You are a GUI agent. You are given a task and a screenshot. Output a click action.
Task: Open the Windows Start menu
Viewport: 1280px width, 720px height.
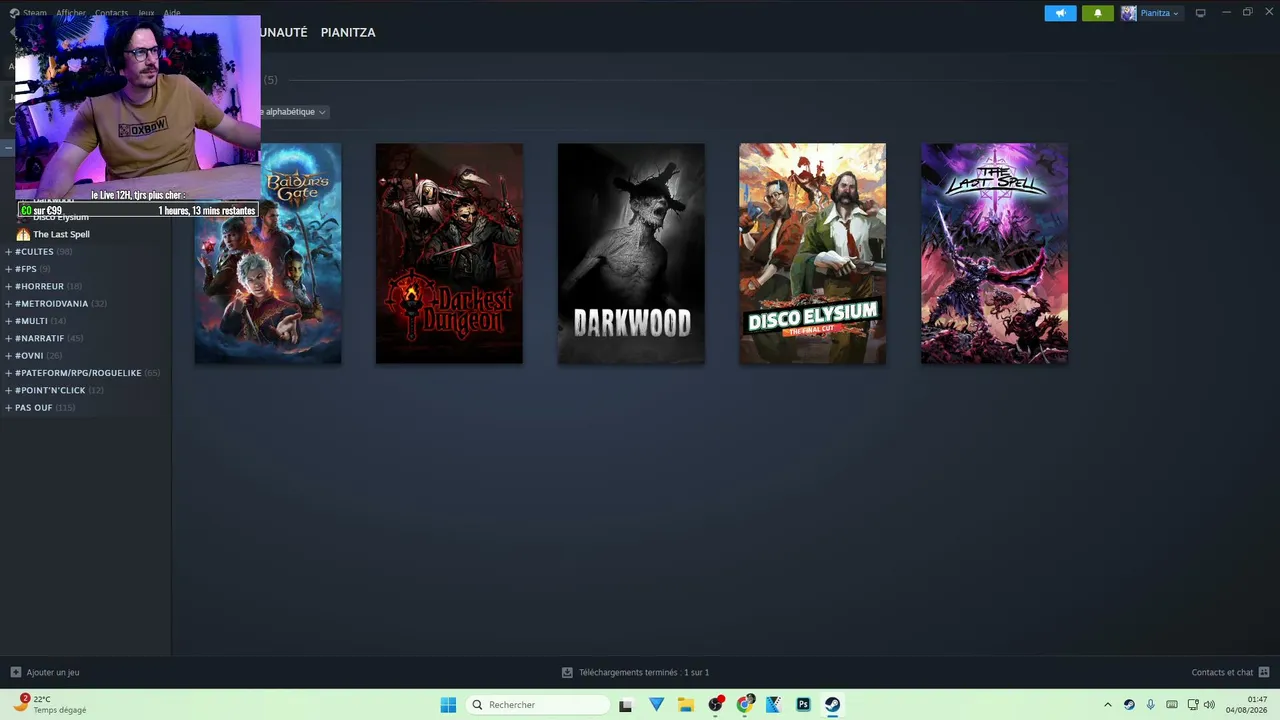448,705
